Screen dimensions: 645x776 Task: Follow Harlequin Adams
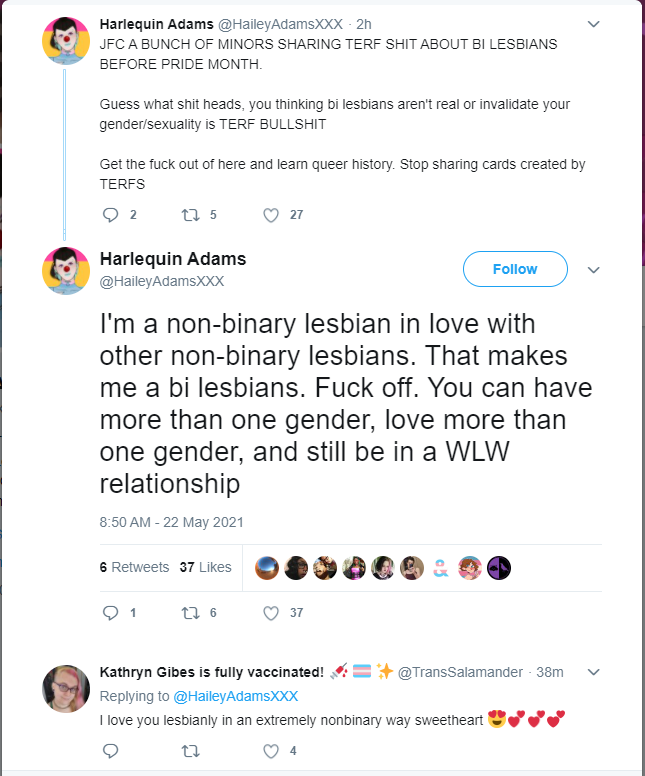[515, 269]
